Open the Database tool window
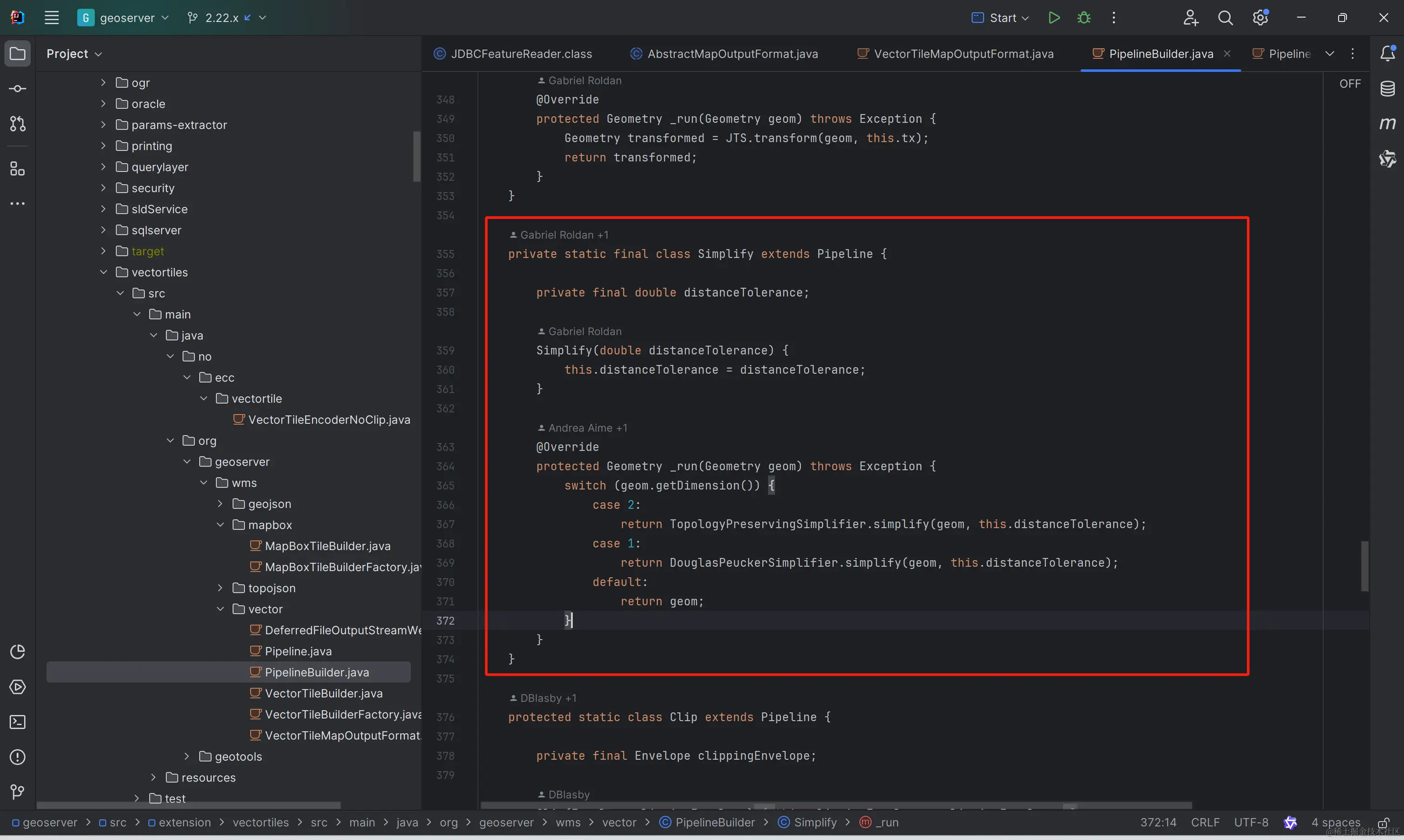 pyautogui.click(x=1388, y=88)
